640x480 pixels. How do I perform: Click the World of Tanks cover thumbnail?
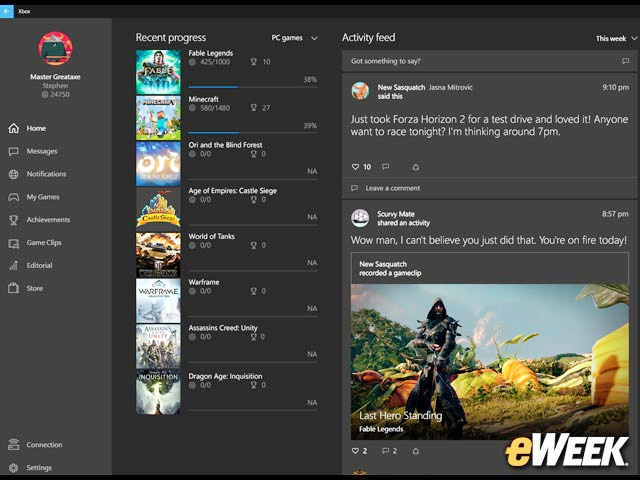tap(158, 255)
